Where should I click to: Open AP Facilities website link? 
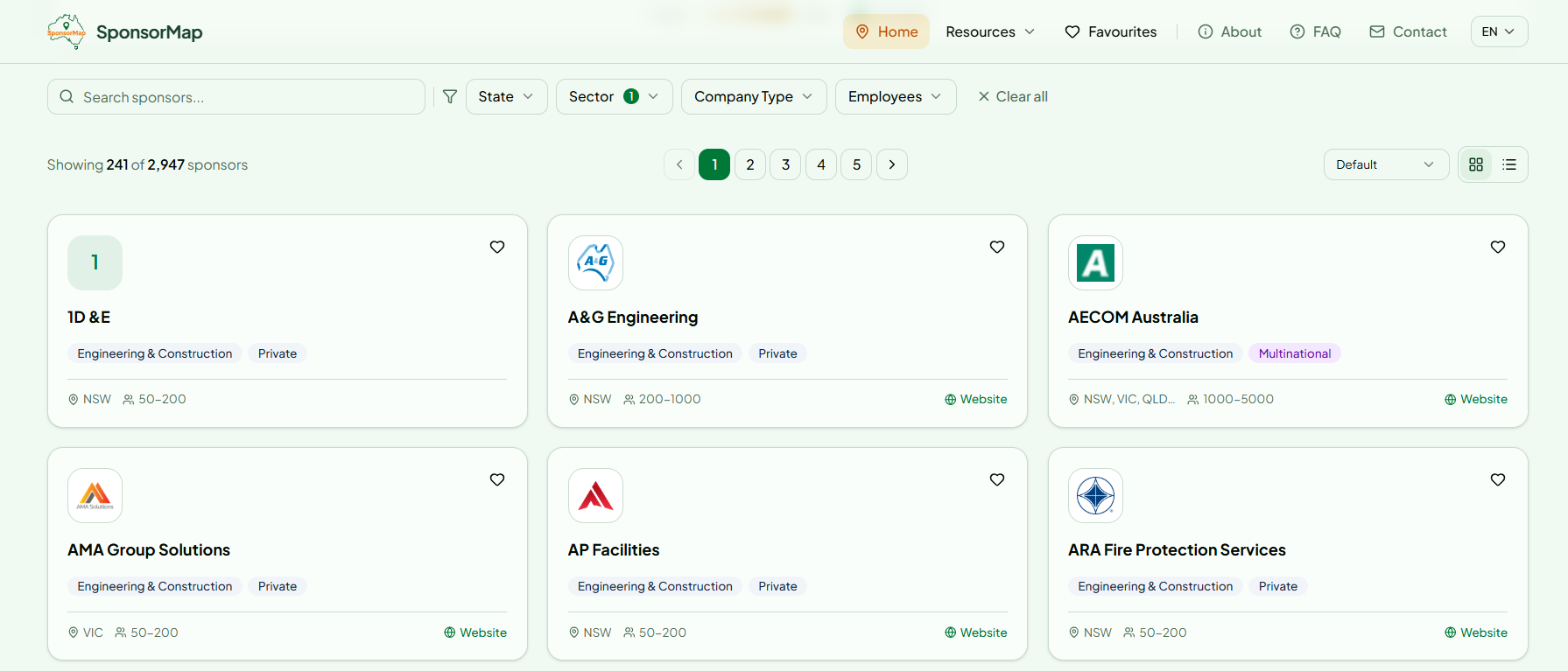[x=975, y=633]
